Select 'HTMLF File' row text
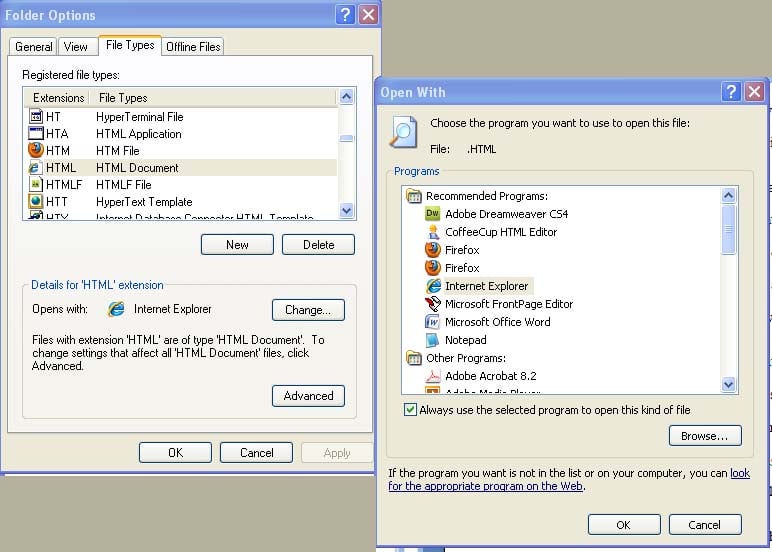 [x=124, y=185]
